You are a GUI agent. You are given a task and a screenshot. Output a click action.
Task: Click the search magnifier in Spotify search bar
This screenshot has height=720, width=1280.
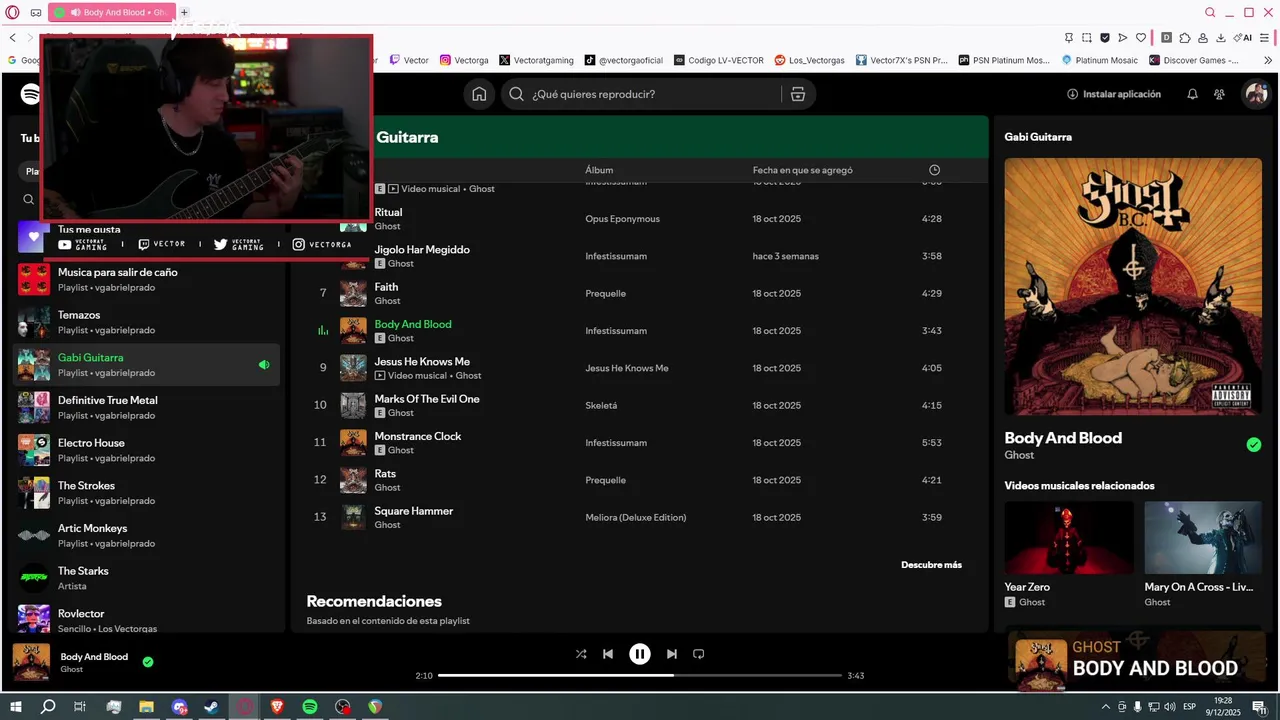516,94
